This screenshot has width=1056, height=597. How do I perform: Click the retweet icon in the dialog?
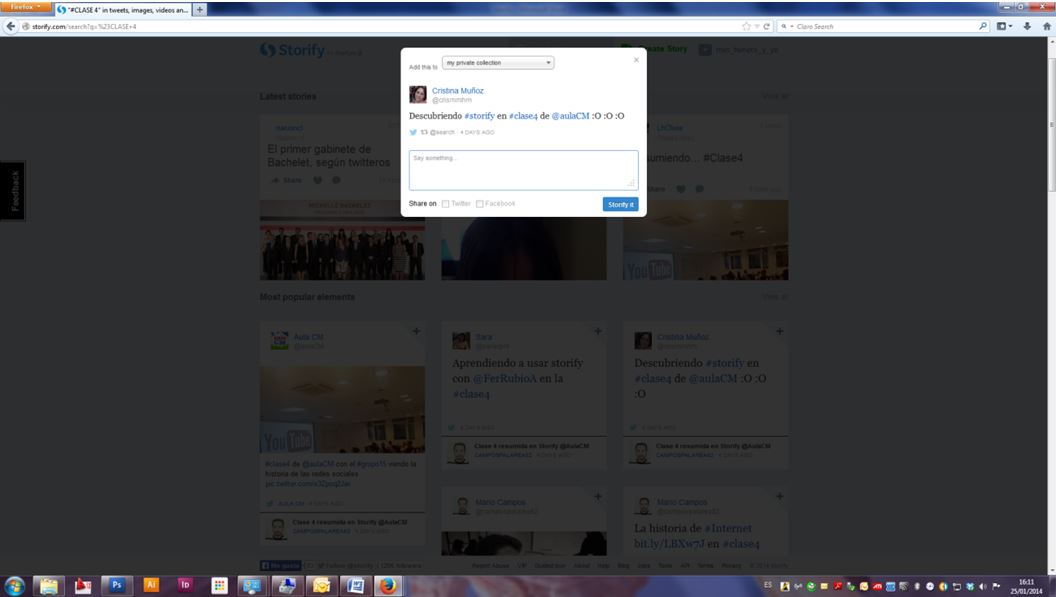click(424, 132)
